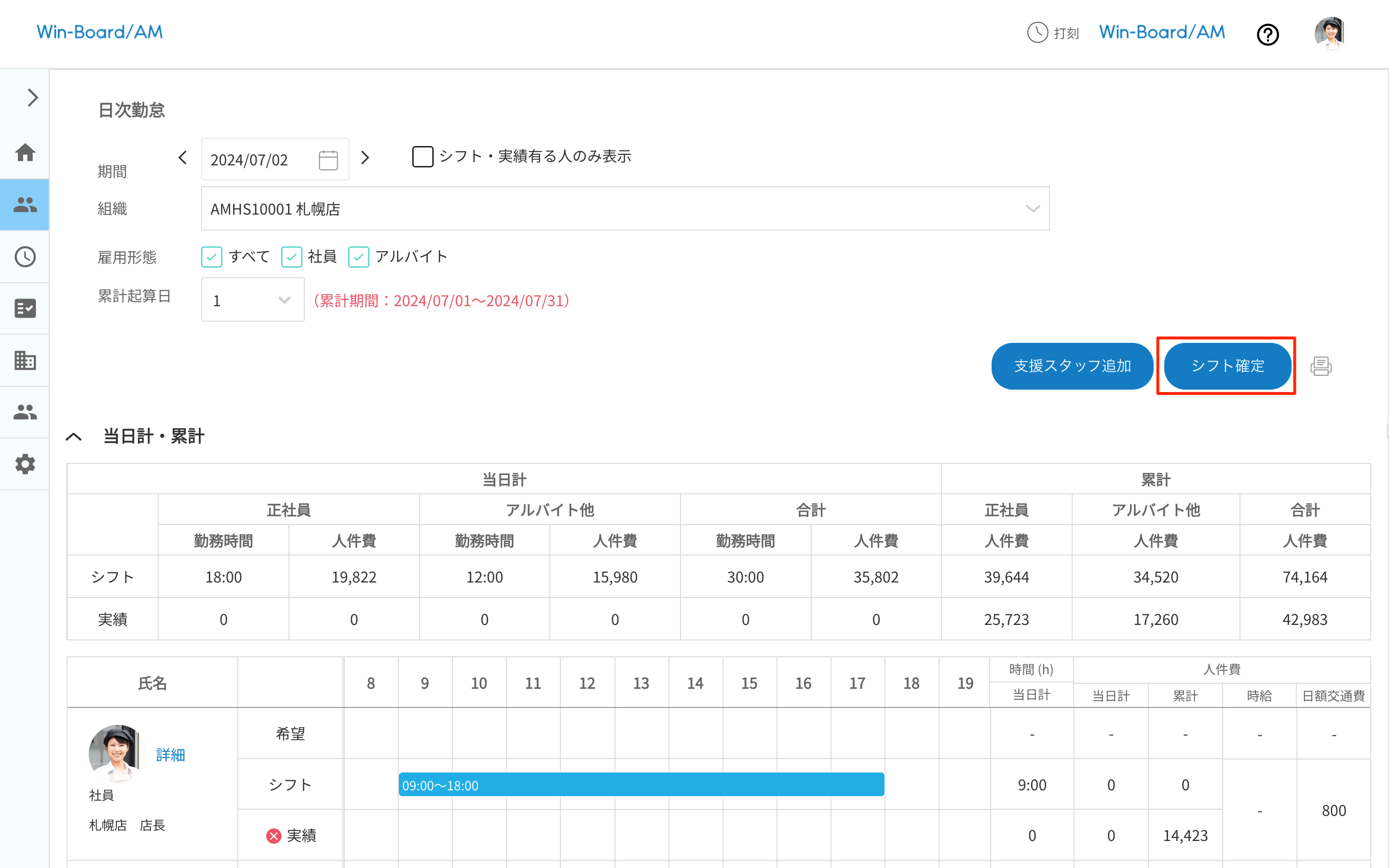Click the printer icon
This screenshot has width=1389, height=868.
click(x=1321, y=366)
